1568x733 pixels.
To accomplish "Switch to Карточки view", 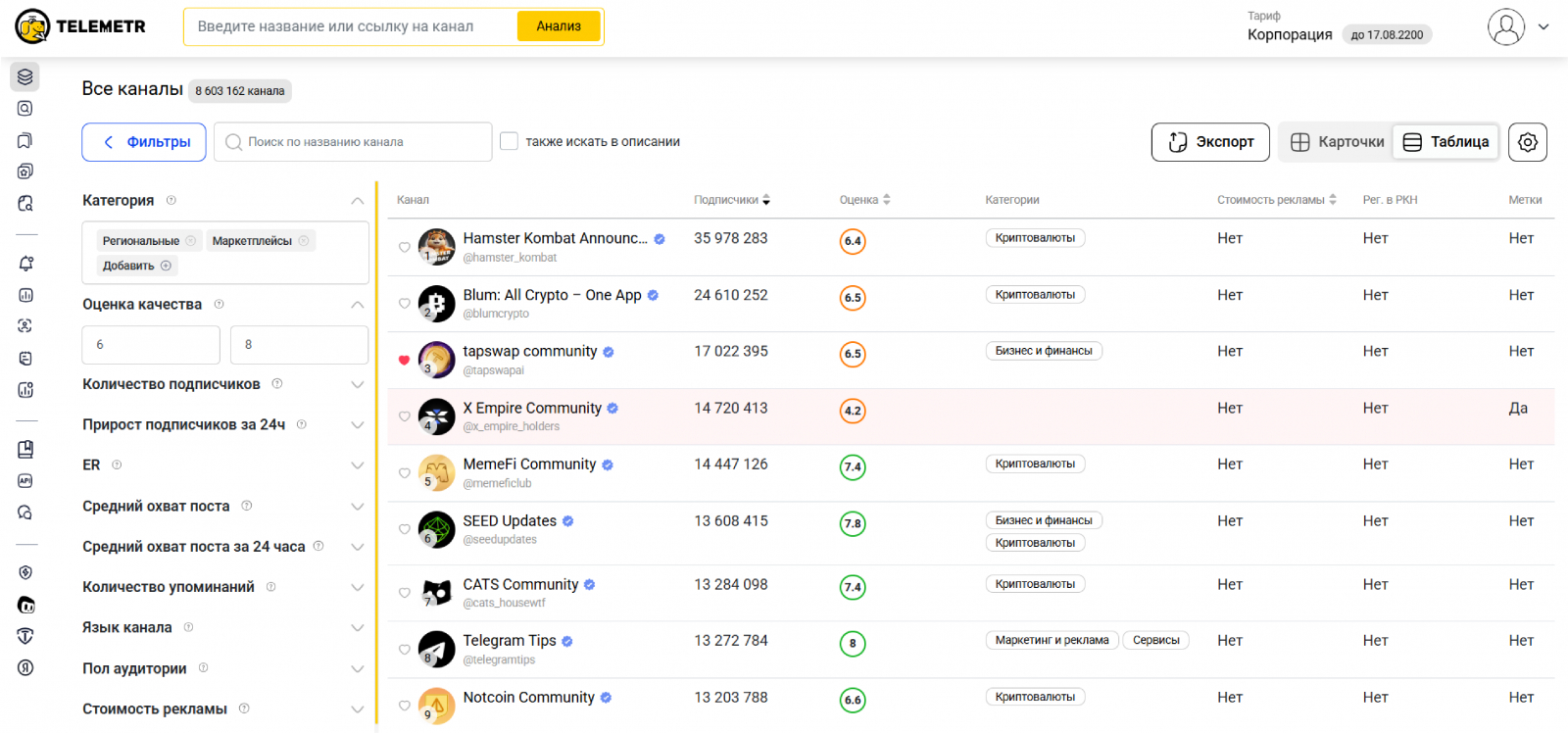I will [x=1337, y=142].
